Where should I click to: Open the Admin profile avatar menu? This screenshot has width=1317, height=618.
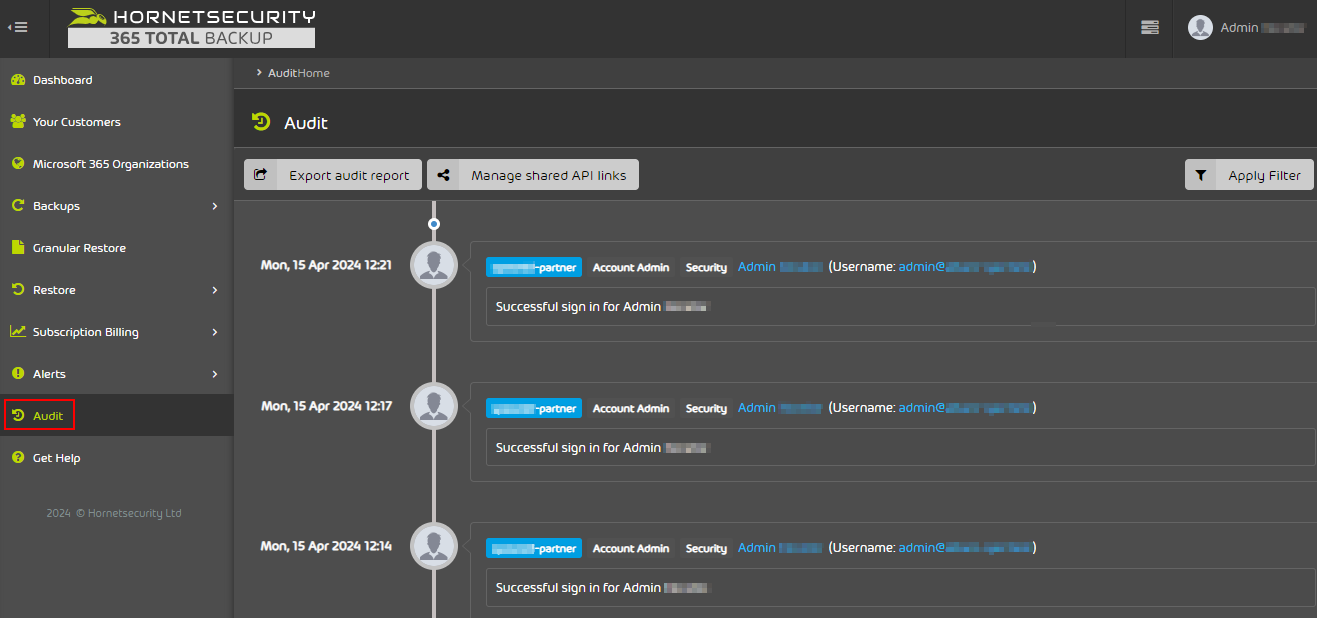pyautogui.click(x=1200, y=27)
